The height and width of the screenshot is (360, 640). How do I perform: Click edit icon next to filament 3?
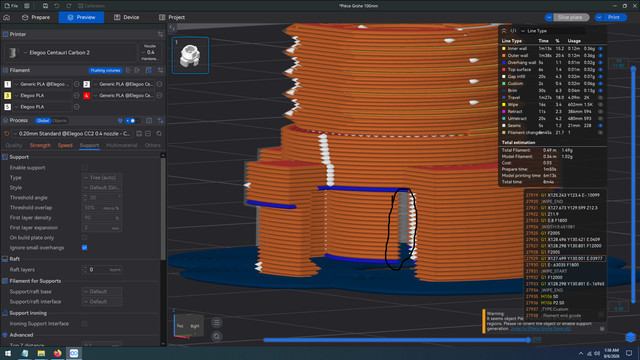tap(77, 96)
